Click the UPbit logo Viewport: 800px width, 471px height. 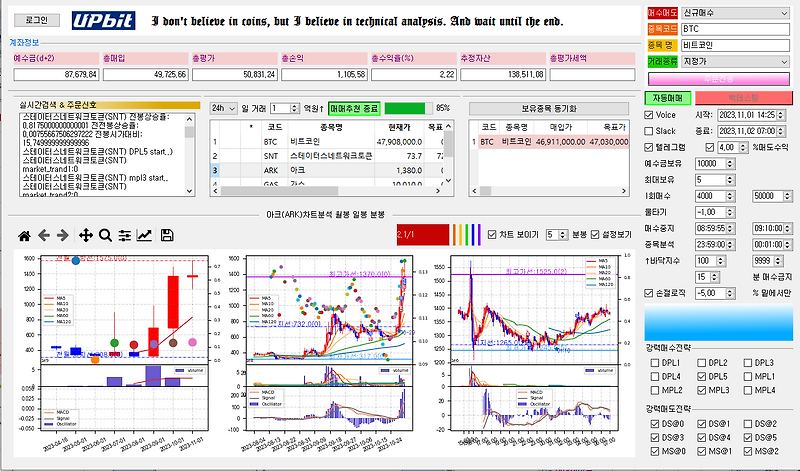pyautogui.click(x=104, y=20)
